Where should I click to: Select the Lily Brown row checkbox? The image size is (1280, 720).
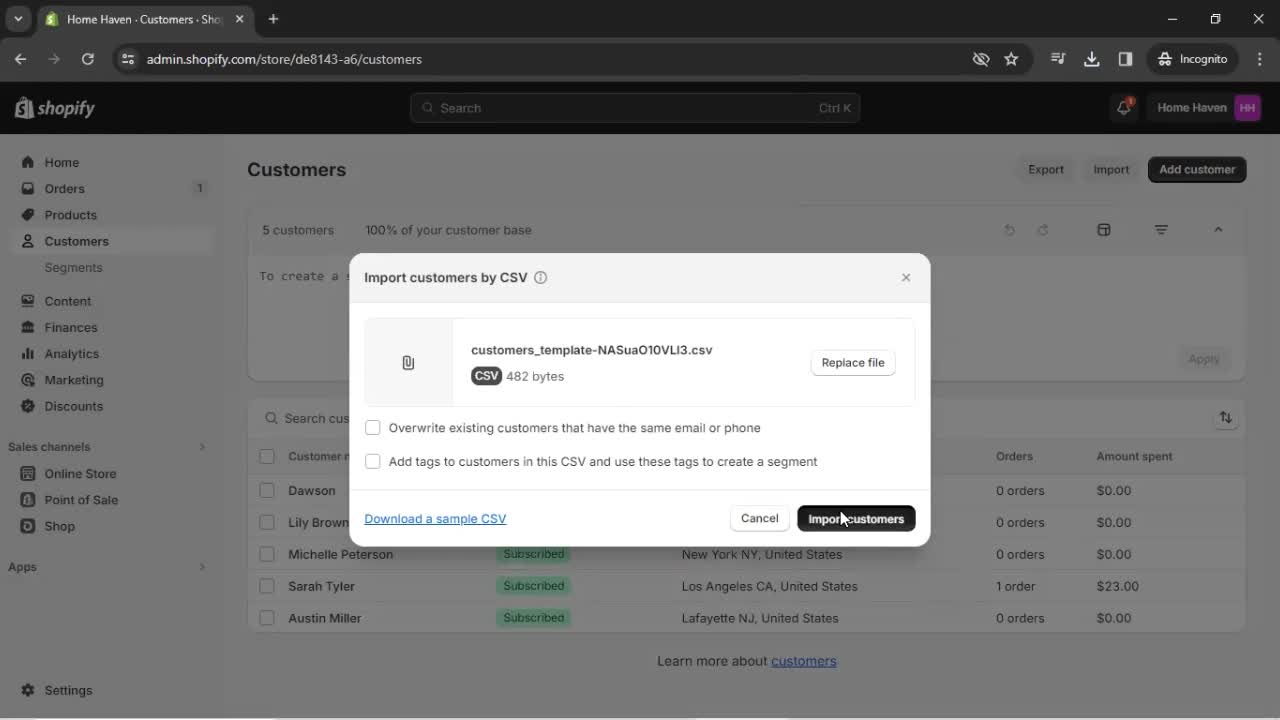pos(267,522)
